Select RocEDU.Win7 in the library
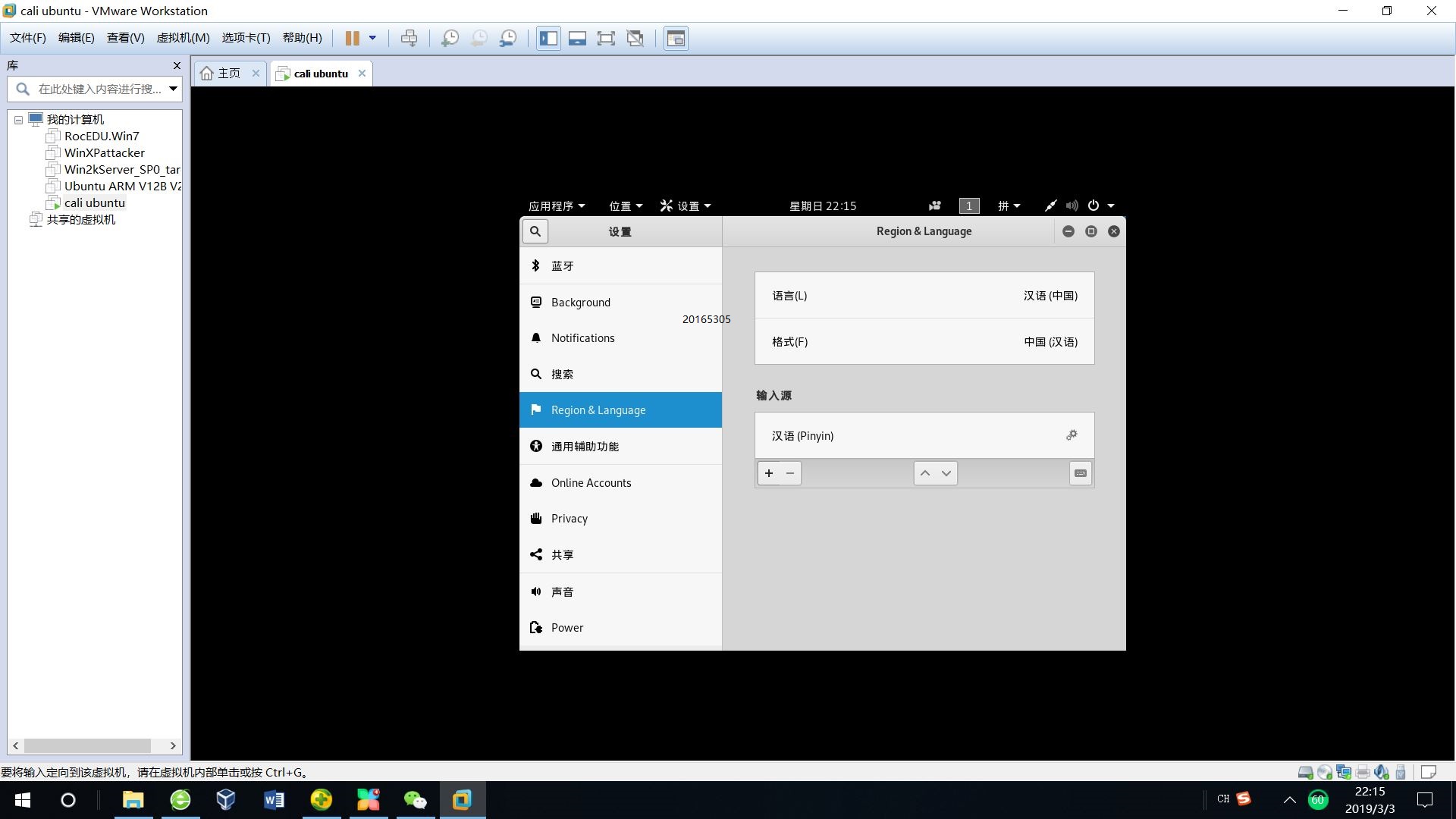This screenshot has height=819, width=1456. 102,136
